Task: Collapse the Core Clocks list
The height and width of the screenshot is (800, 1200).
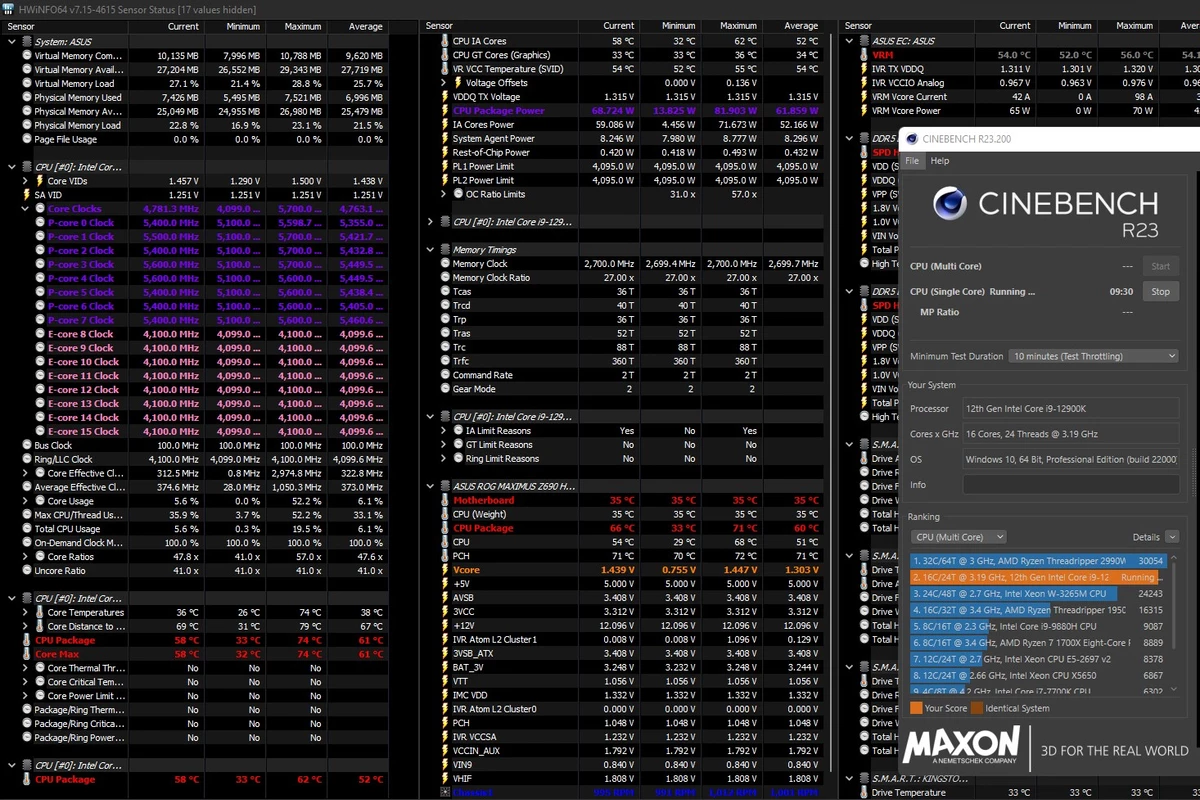Action: (x=26, y=209)
